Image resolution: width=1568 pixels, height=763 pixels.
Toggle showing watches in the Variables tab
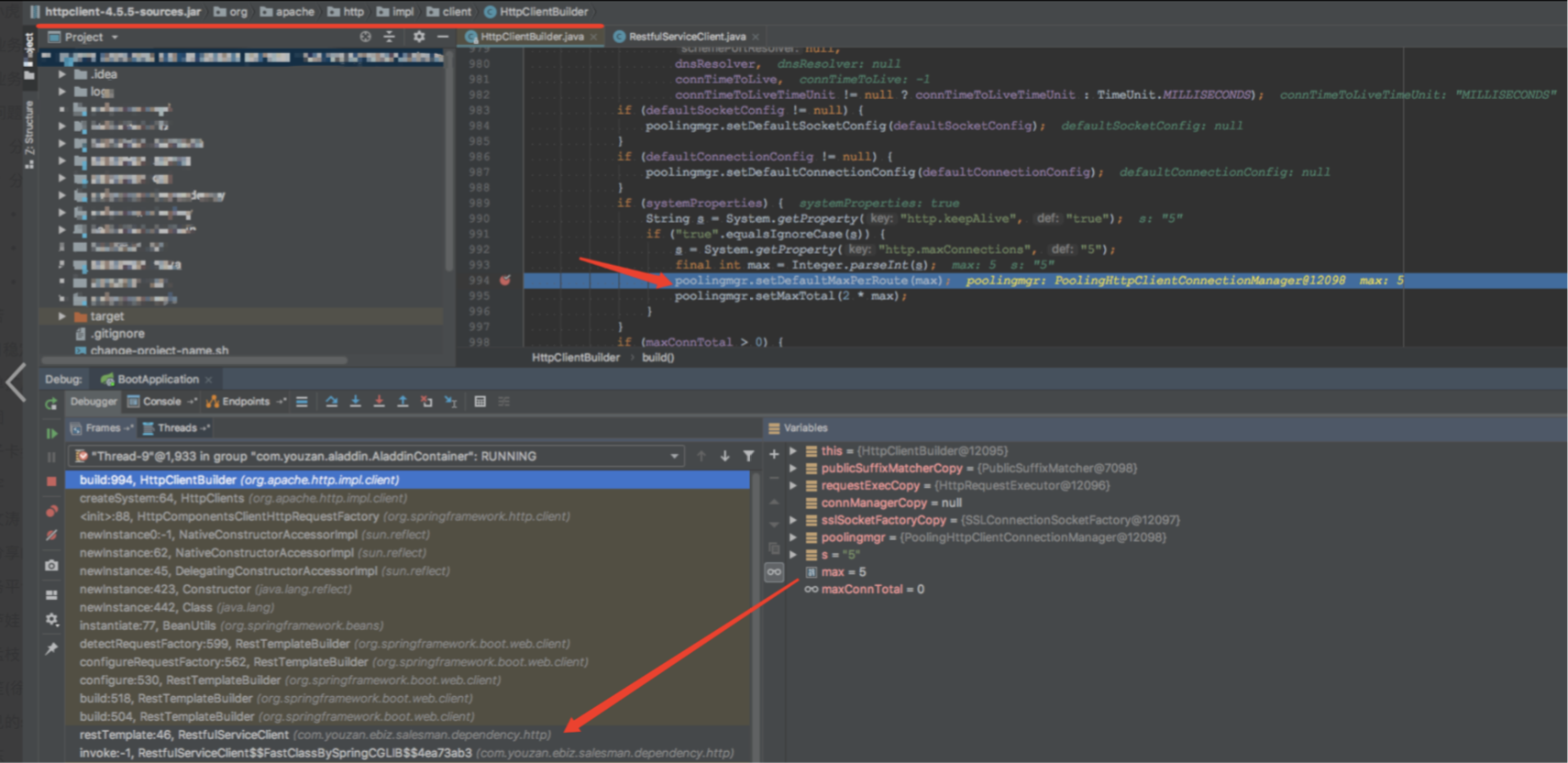click(774, 572)
